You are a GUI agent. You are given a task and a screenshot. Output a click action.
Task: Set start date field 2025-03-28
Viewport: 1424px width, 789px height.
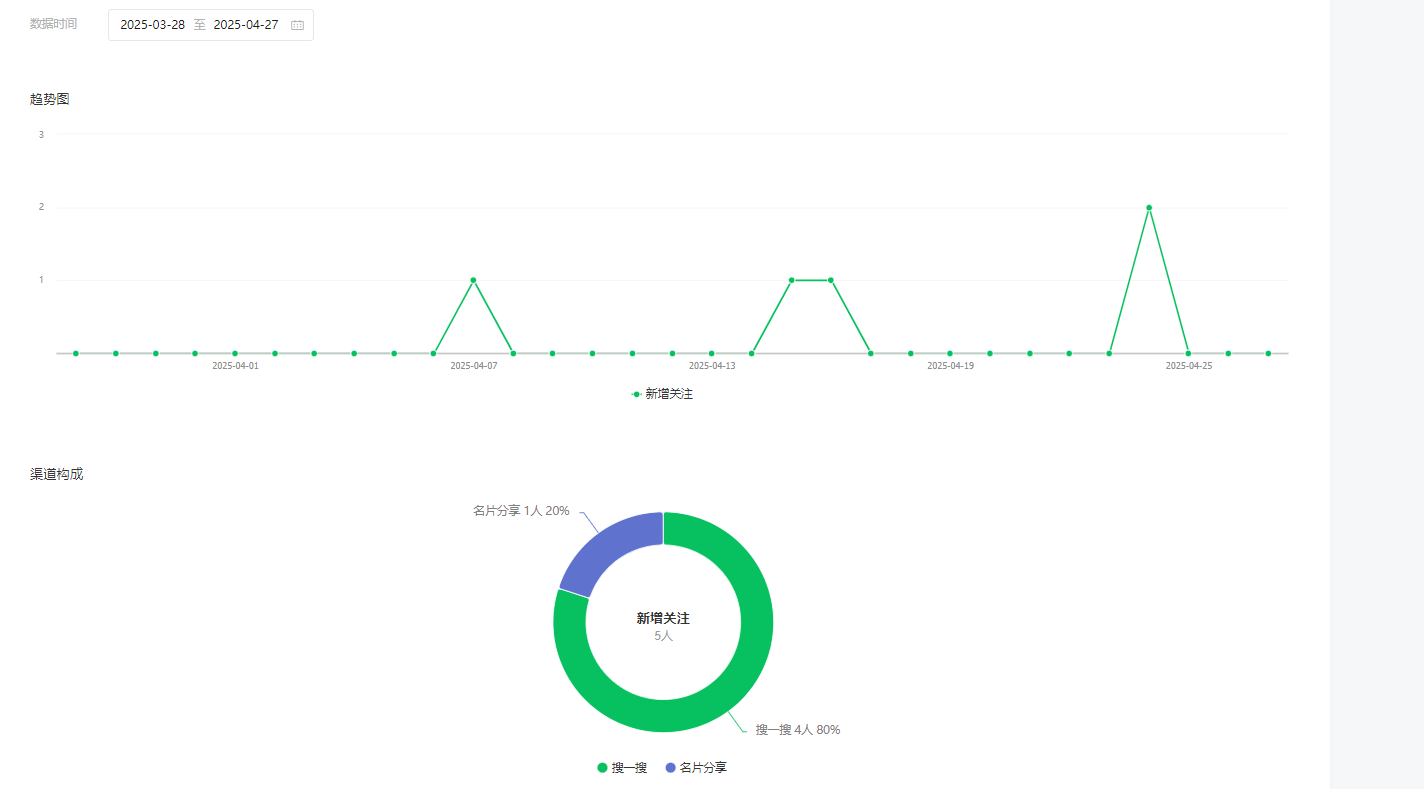click(152, 25)
